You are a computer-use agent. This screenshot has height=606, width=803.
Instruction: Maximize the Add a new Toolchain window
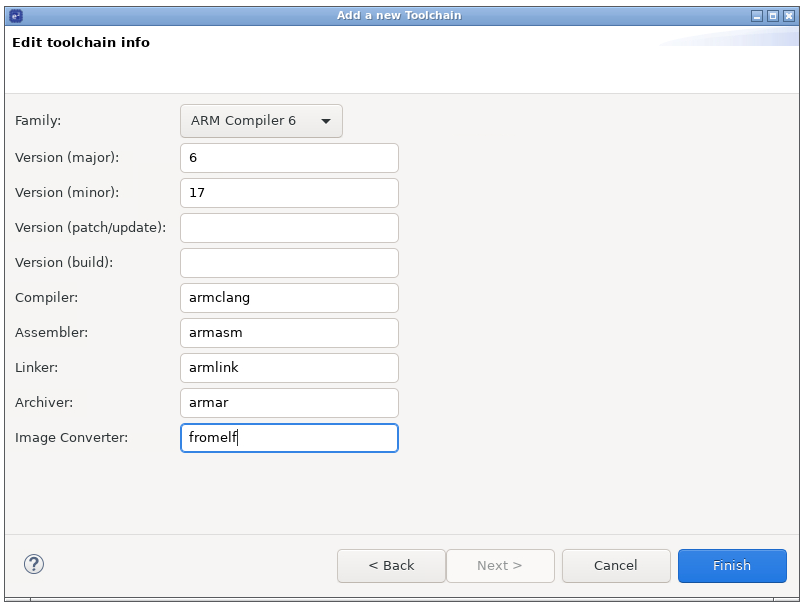click(773, 16)
